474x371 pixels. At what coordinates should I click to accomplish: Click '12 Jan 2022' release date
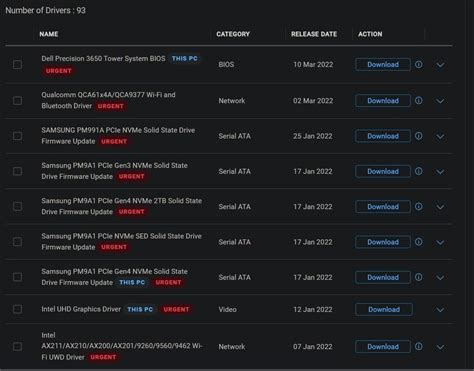coord(313,309)
